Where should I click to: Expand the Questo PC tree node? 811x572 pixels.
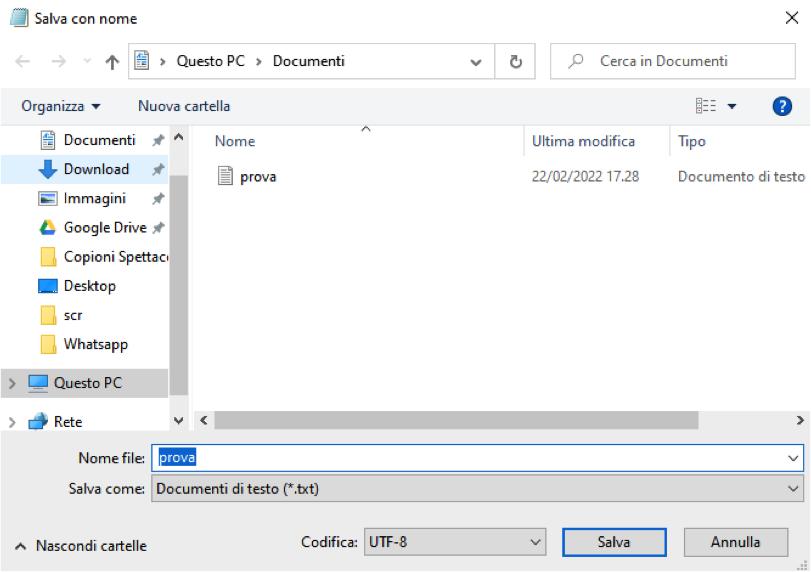[x=12, y=383]
